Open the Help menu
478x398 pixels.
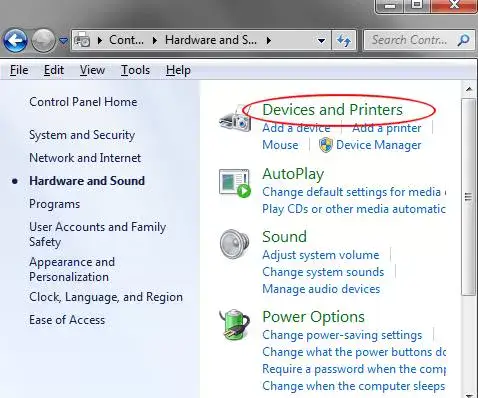(x=178, y=70)
